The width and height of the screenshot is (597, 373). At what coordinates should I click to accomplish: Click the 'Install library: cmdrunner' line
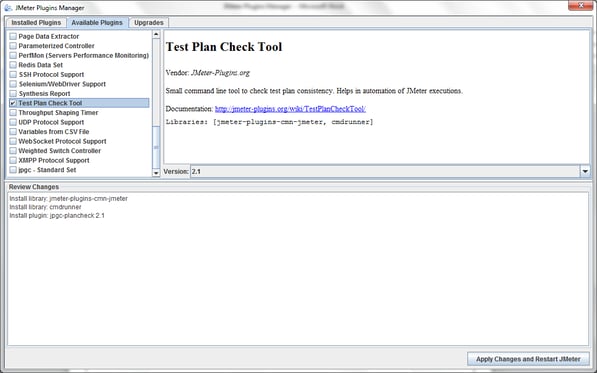(45, 207)
